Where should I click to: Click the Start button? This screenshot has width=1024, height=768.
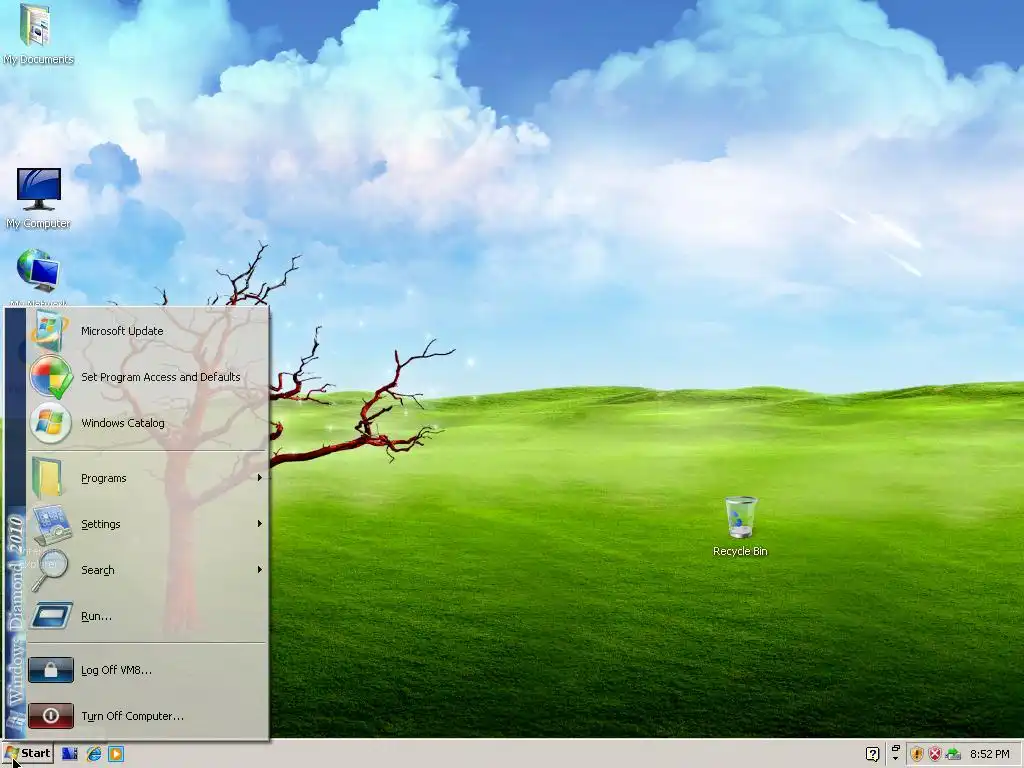(27, 754)
